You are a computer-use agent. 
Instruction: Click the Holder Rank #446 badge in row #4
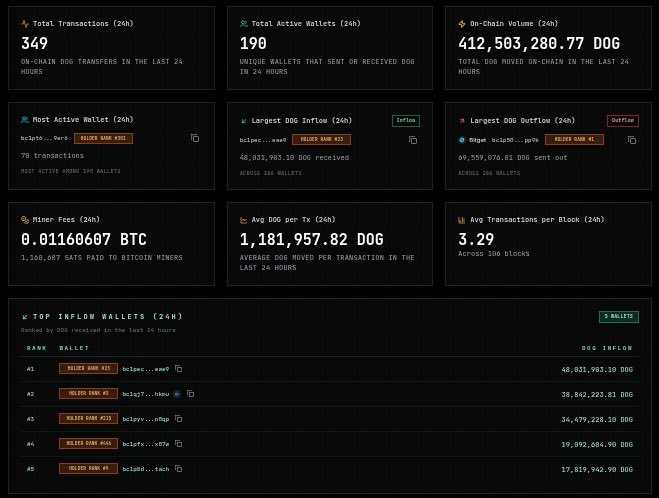(88, 443)
